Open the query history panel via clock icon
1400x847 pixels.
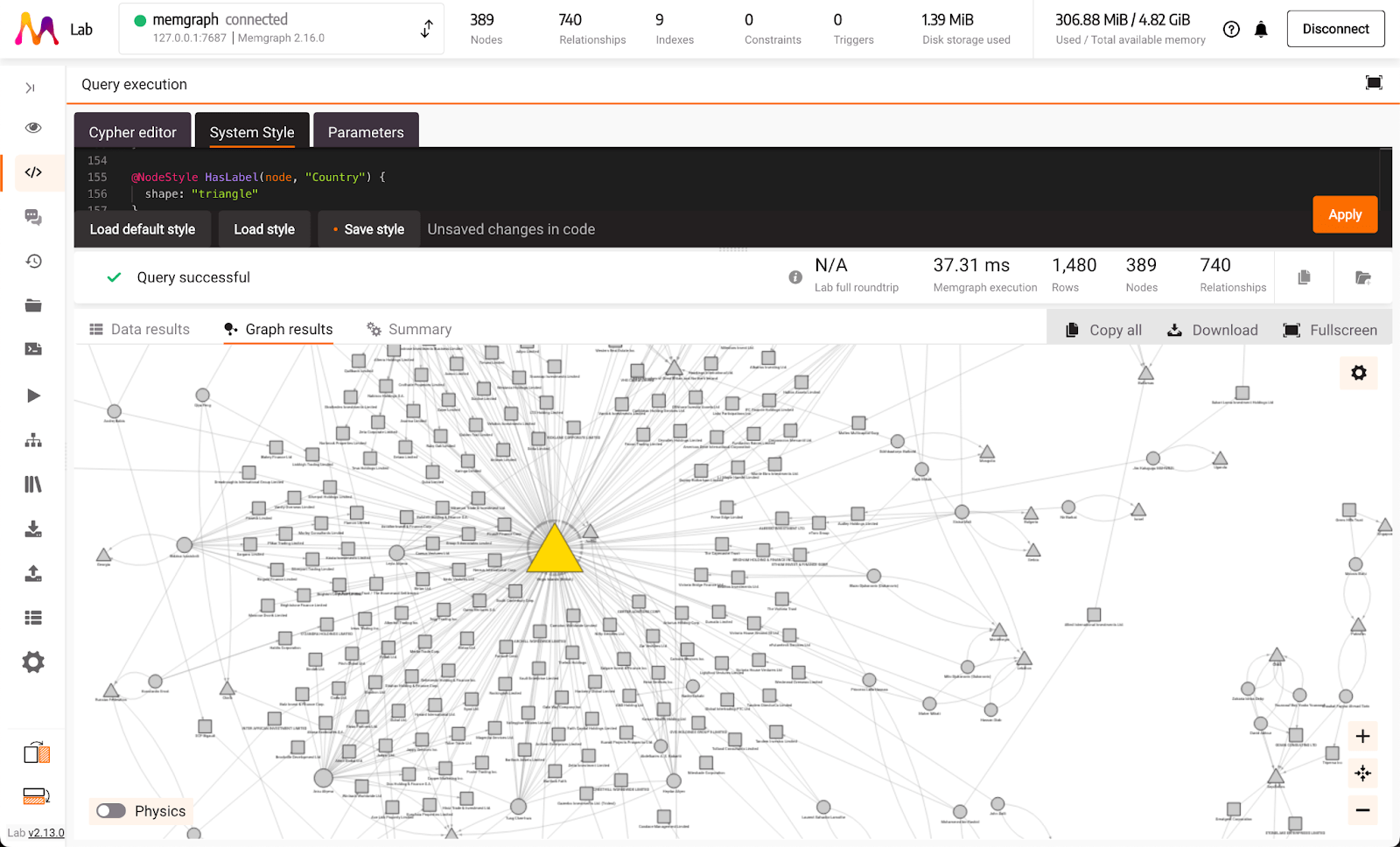33,261
